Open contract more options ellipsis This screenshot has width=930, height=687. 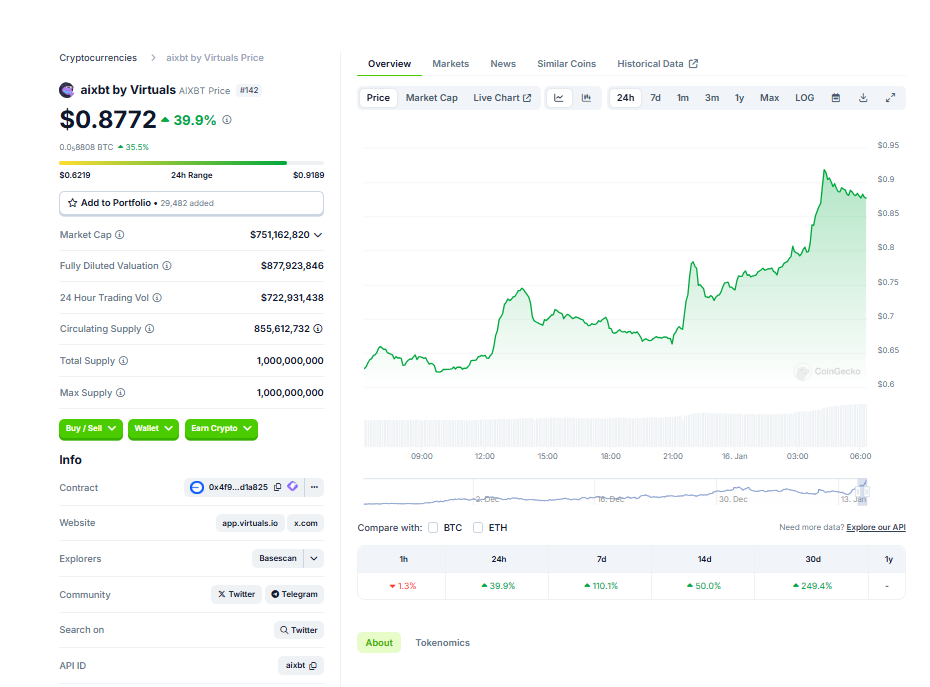coord(314,487)
